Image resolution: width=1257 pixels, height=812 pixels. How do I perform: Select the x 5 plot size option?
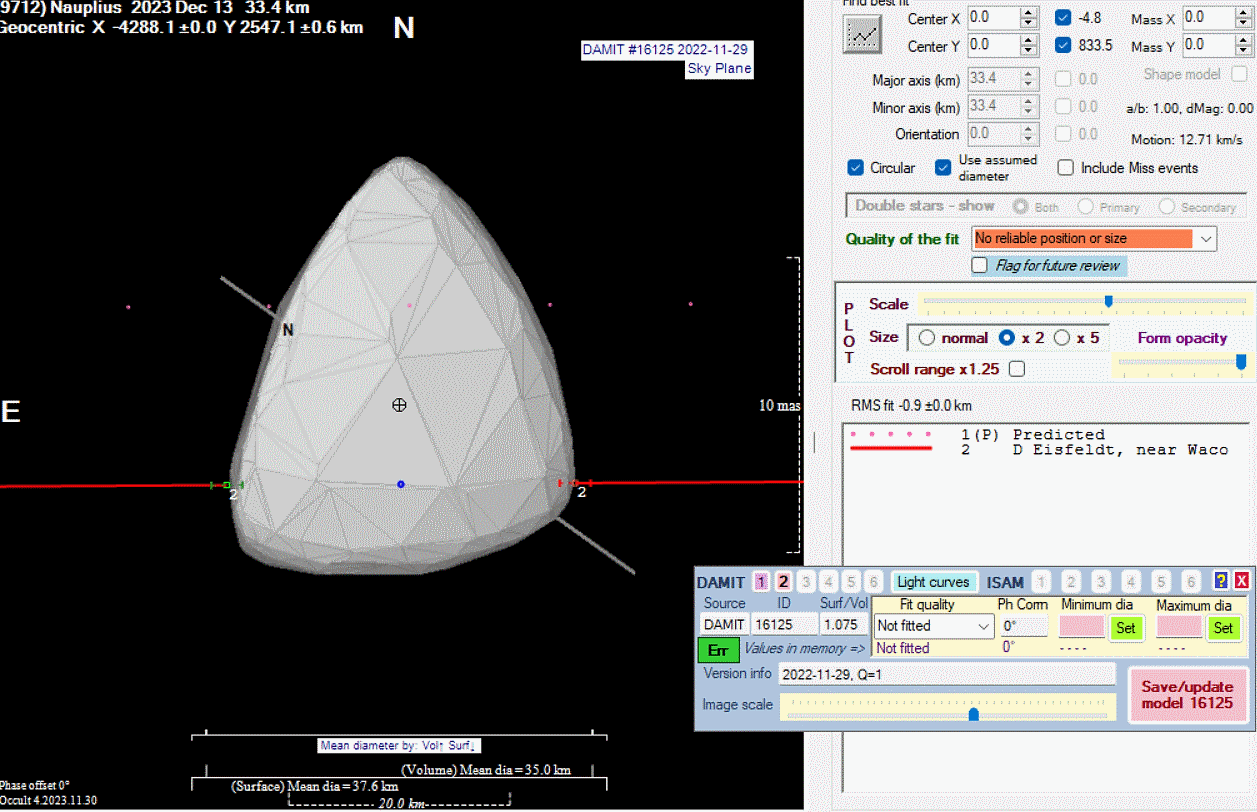pos(1062,338)
